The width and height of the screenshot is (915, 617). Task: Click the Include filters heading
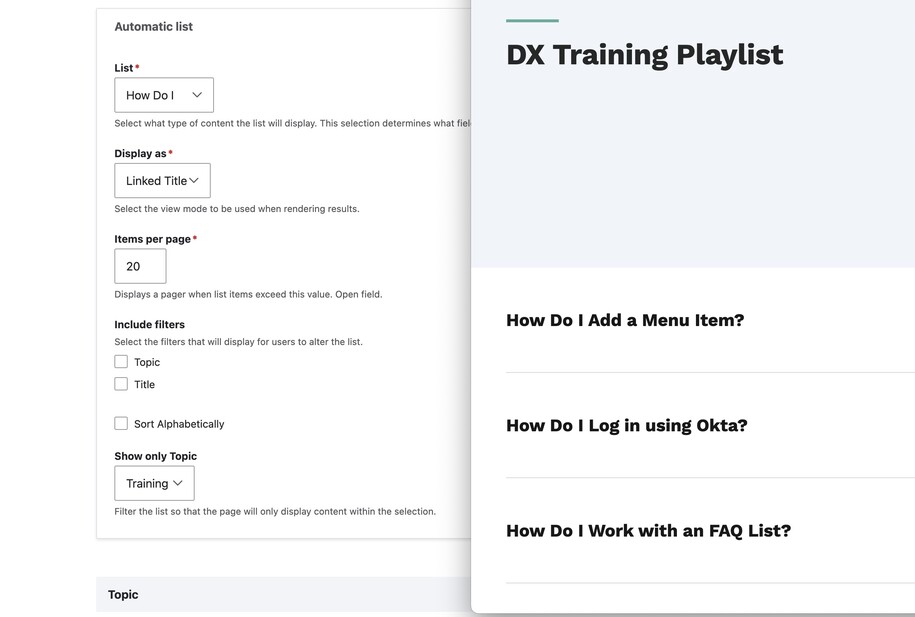pos(149,325)
